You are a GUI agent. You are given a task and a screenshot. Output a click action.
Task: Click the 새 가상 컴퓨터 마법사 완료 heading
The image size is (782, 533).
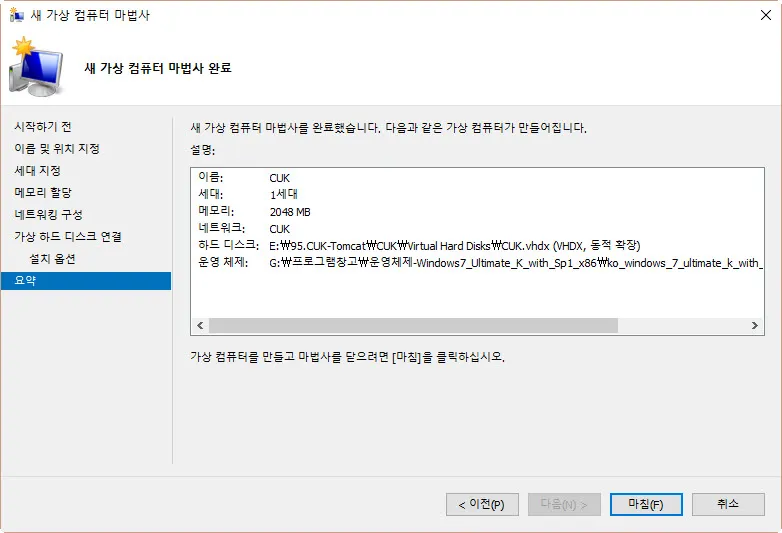pos(158,68)
